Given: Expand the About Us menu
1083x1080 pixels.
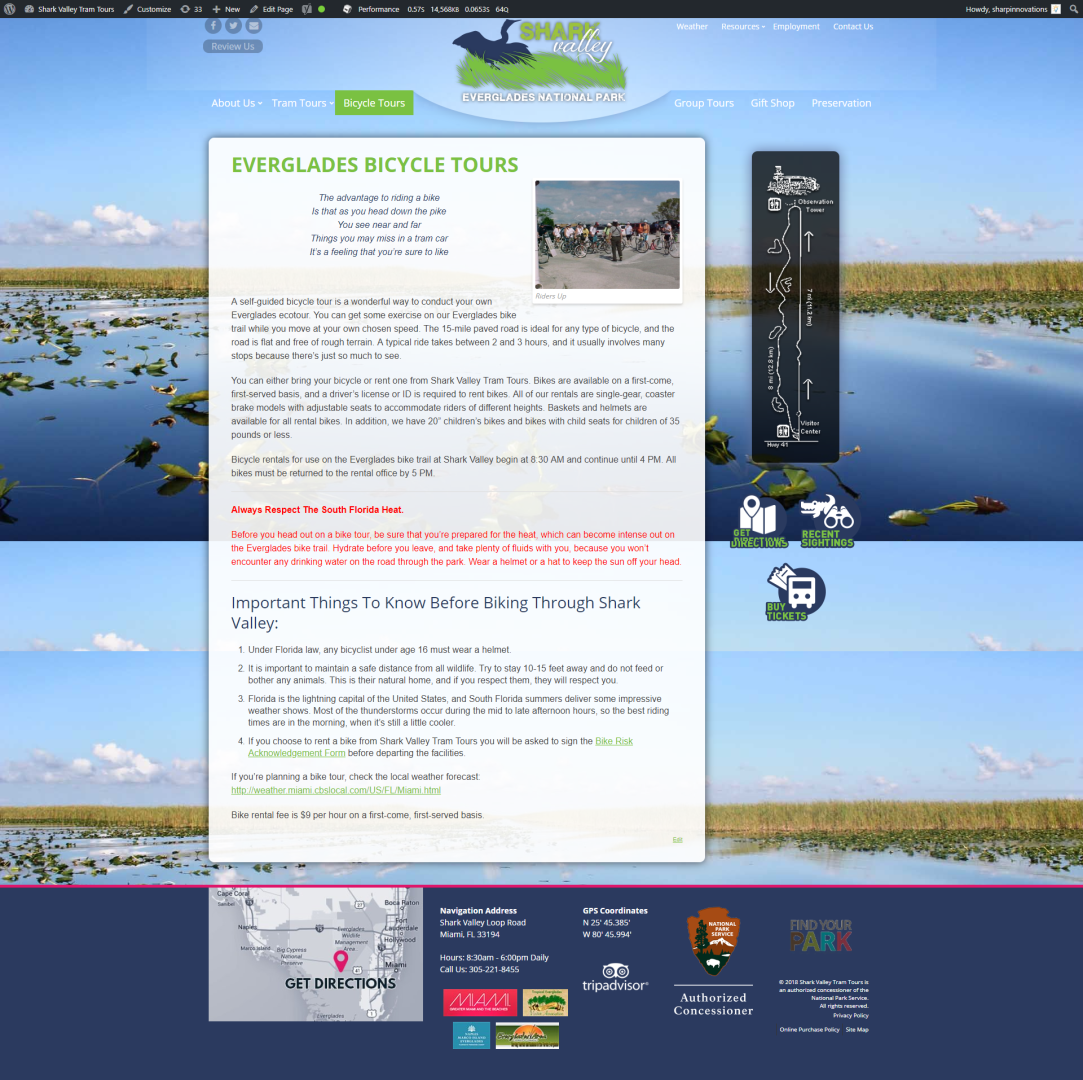Looking at the screenshot, I should click(x=236, y=103).
